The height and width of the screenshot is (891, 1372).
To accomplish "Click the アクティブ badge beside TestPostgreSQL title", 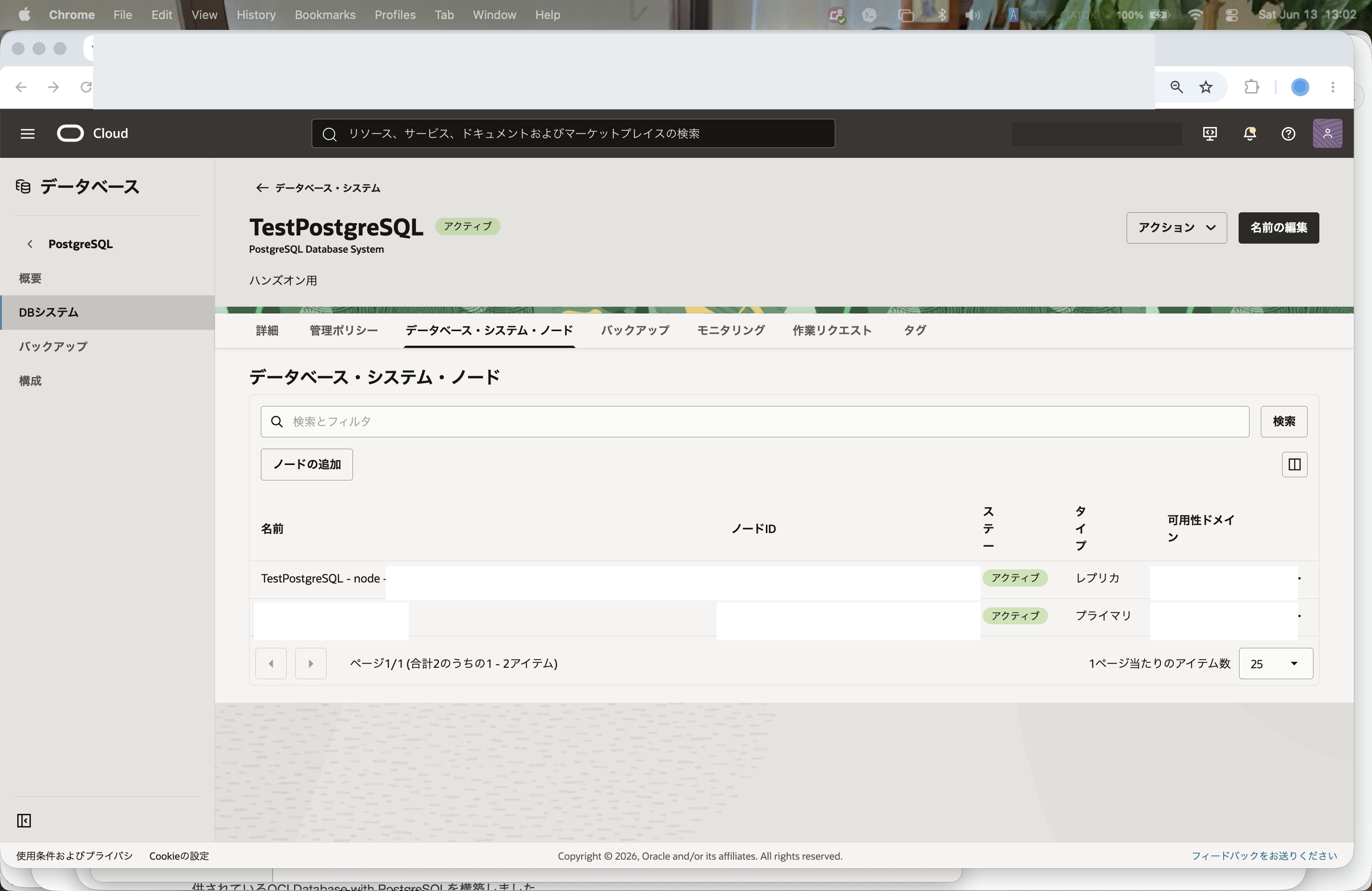I will [467, 226].
